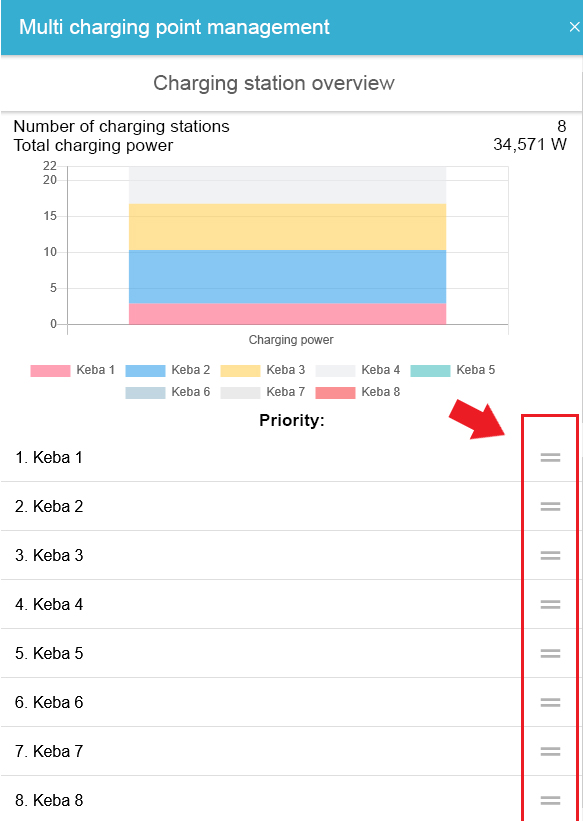Click the Keba 8 red legend swatch

click(335, 393)
